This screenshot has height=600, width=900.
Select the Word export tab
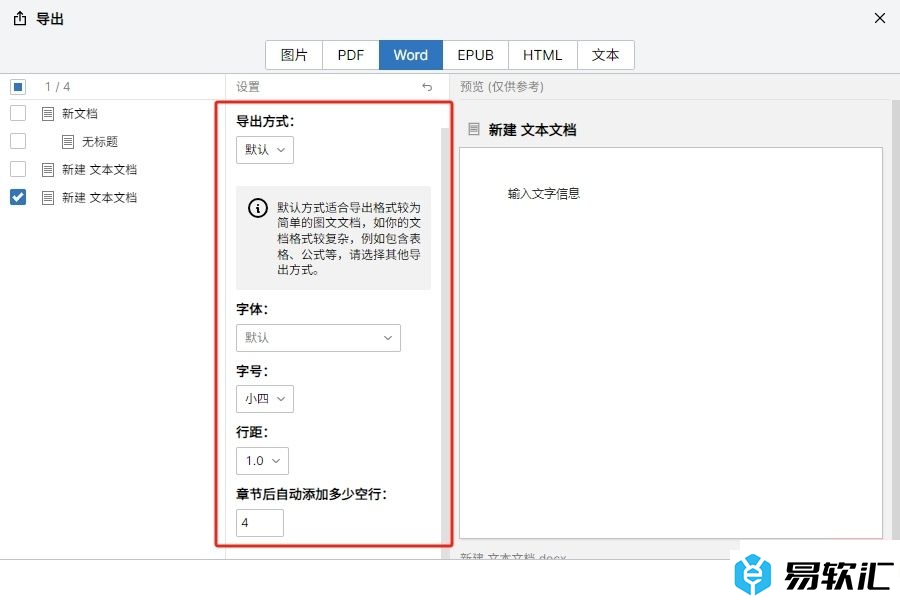[410, 55]
